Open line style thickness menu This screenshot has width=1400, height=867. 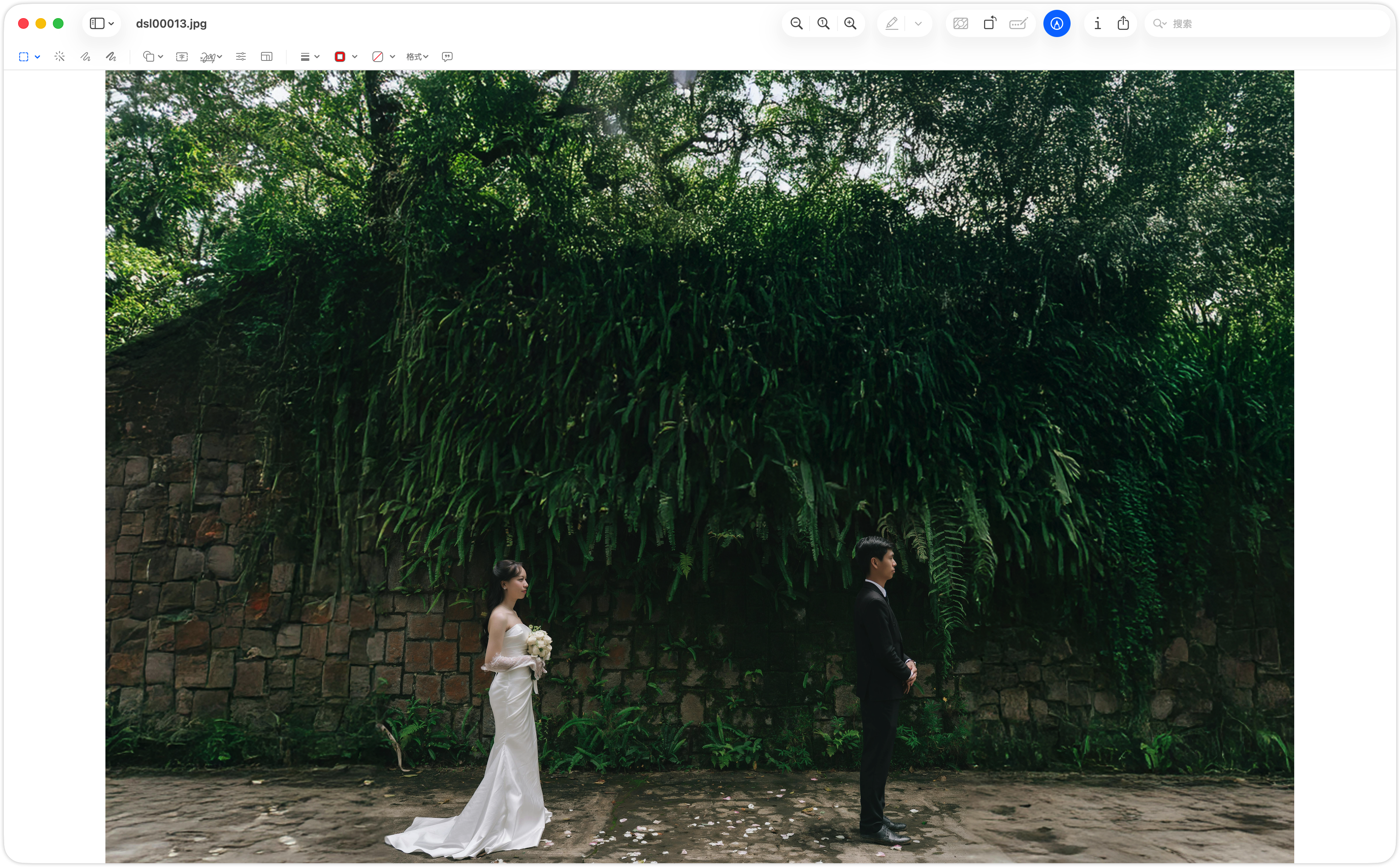[x=309, y=57]
